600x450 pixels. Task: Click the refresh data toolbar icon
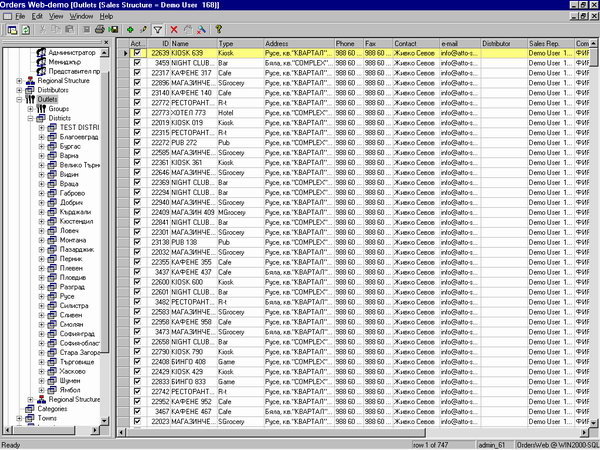pos(26,29)
